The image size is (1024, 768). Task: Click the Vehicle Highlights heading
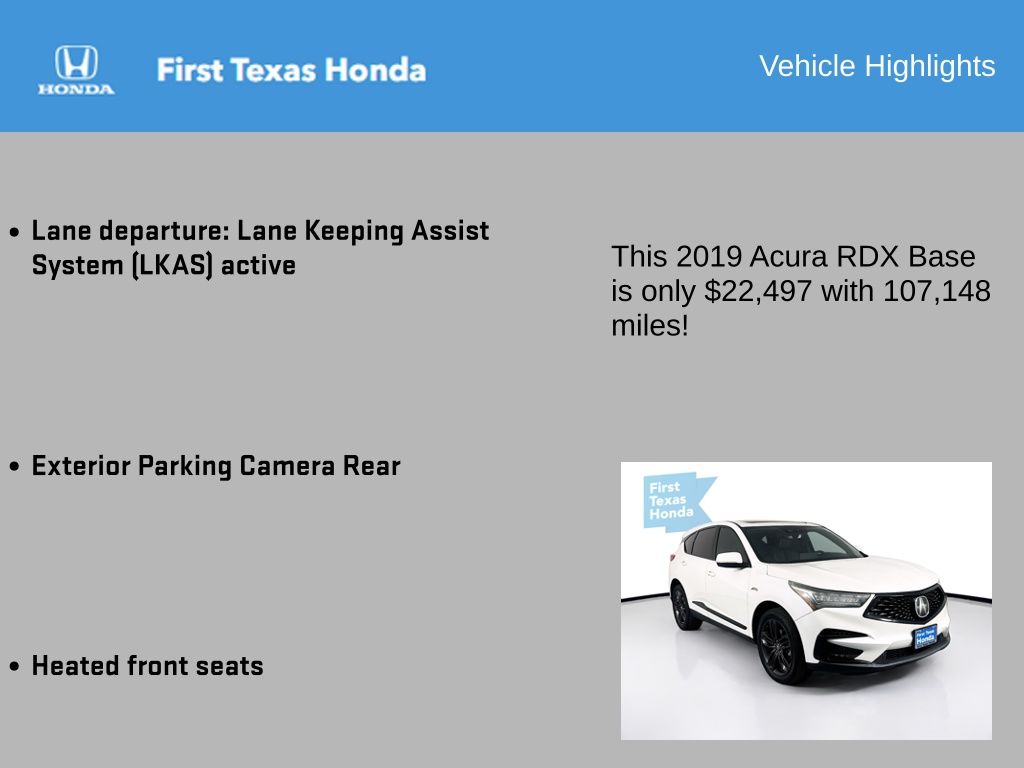click(x=877, y=66)
